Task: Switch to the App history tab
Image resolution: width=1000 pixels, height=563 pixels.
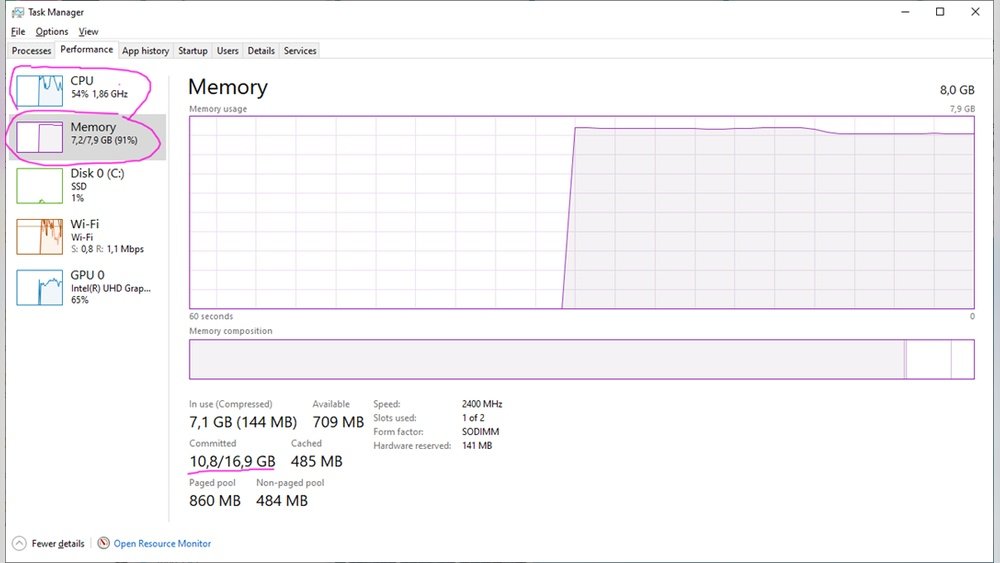Action: (x=145, y=51)
